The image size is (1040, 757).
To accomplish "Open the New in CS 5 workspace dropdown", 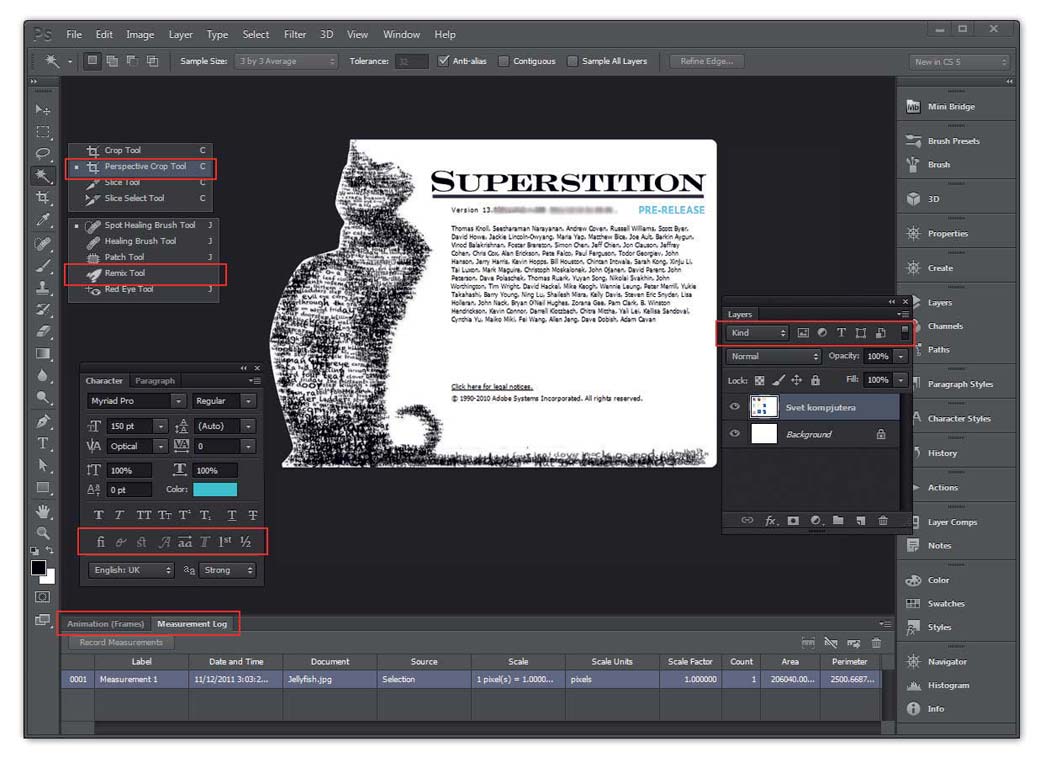I will coord(959,62).
